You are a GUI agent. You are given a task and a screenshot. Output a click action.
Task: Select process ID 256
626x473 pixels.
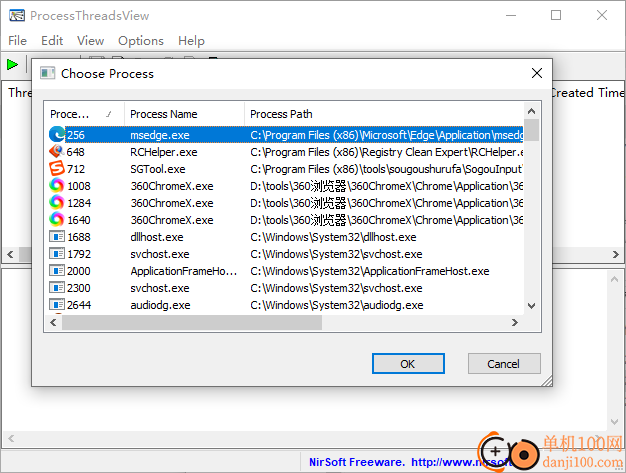coord(76,135)
